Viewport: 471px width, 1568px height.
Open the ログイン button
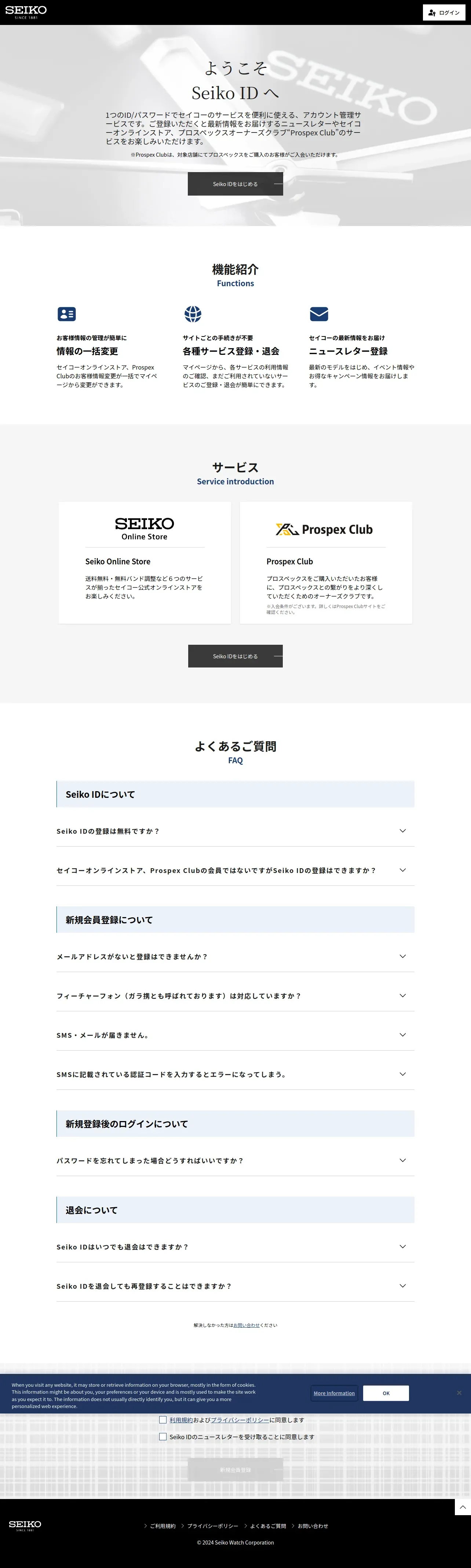(444, 12)
